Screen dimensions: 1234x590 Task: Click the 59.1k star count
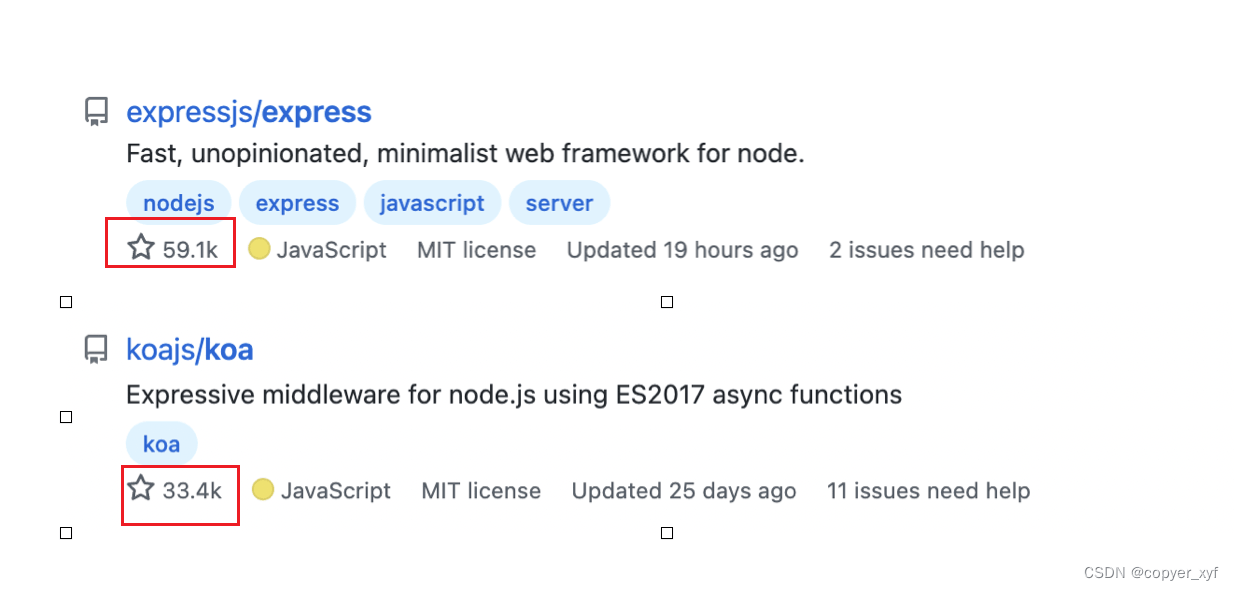190,250
